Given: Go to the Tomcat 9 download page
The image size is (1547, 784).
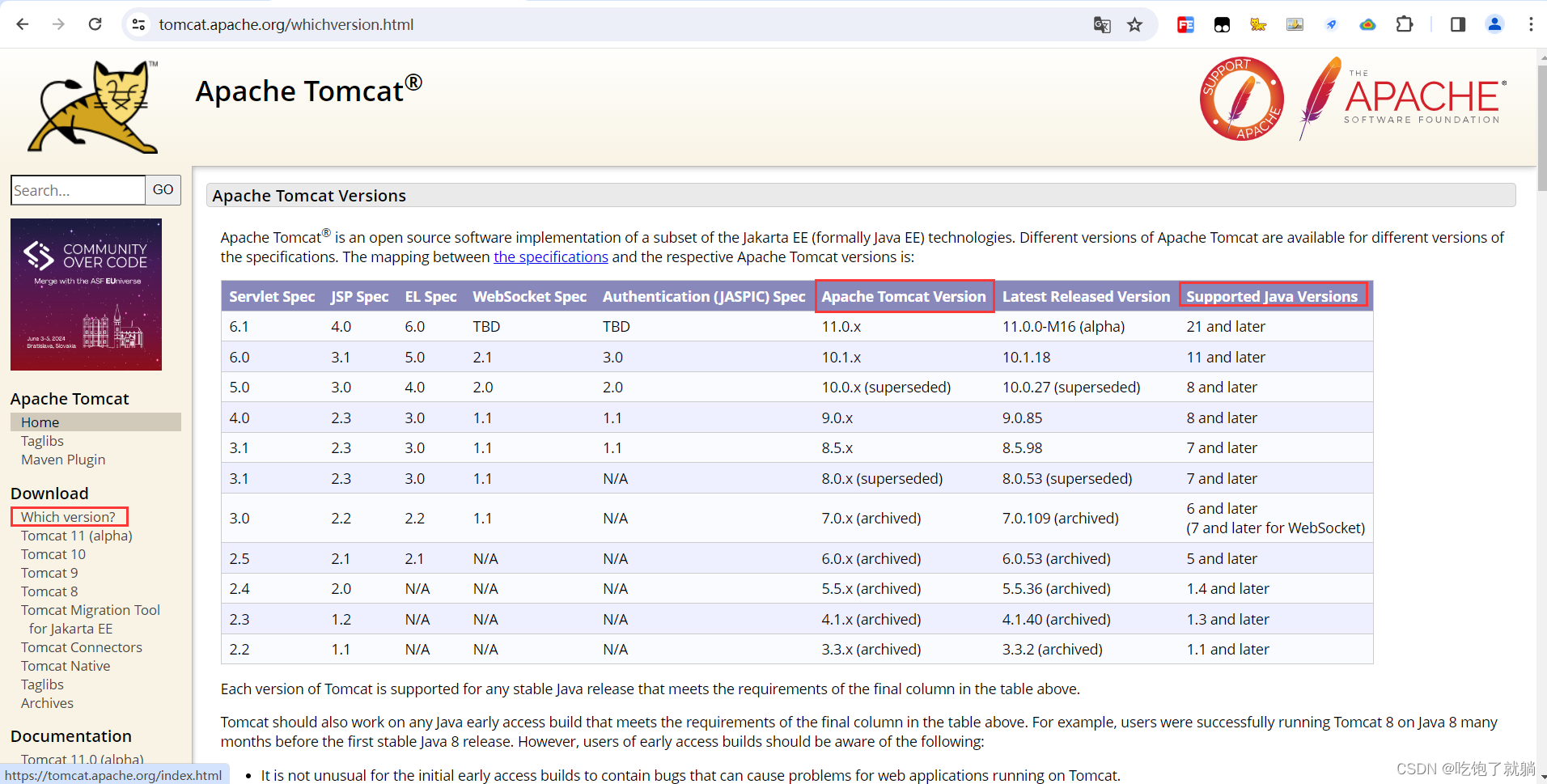Looking at the screenshot, I should (49, 573).
